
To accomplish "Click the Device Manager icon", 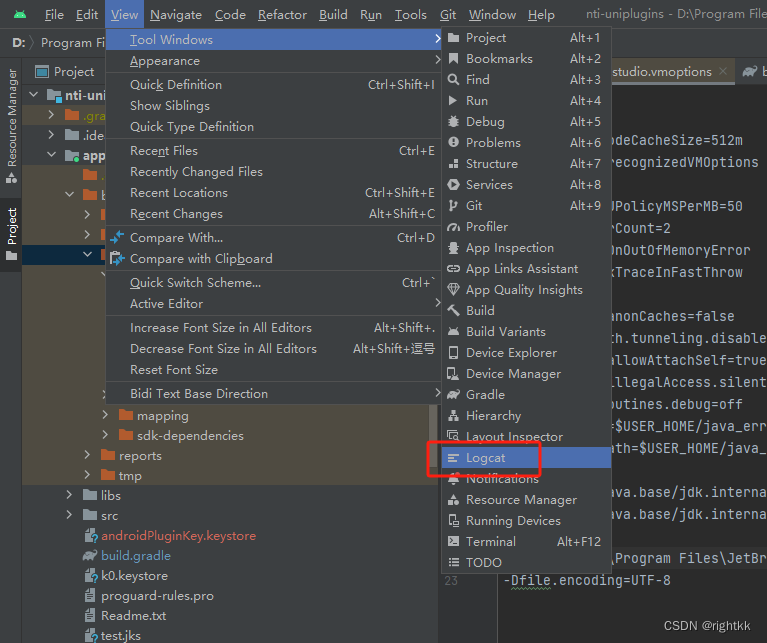I will (453, 374).
